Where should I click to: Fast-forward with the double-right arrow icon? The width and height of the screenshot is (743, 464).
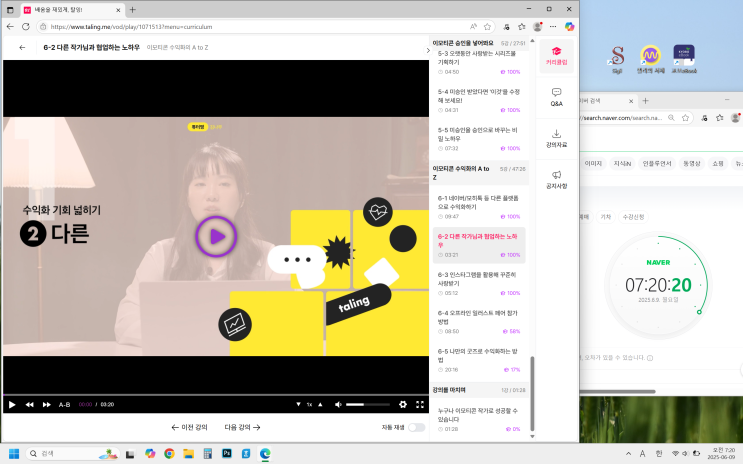pos(46,404)
